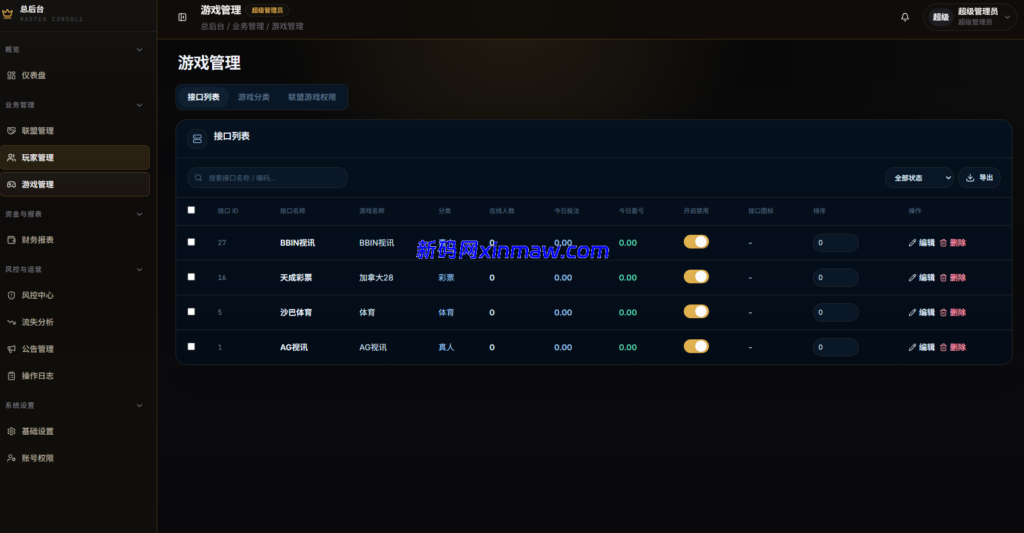1024x533 pixels.
Task: Check the AG视讯 row checkbox
Action: tap(191, 346)
